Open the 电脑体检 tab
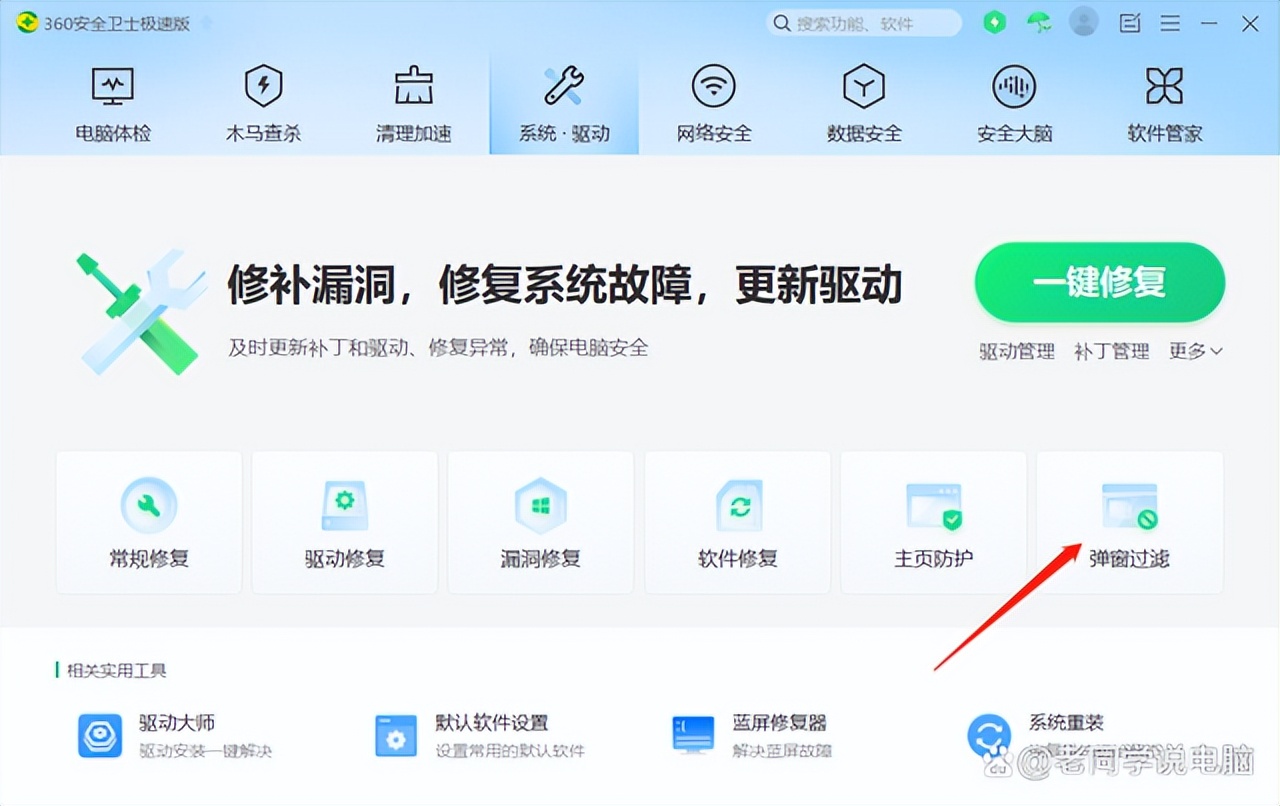The image size is (1280, 806). 113,104
